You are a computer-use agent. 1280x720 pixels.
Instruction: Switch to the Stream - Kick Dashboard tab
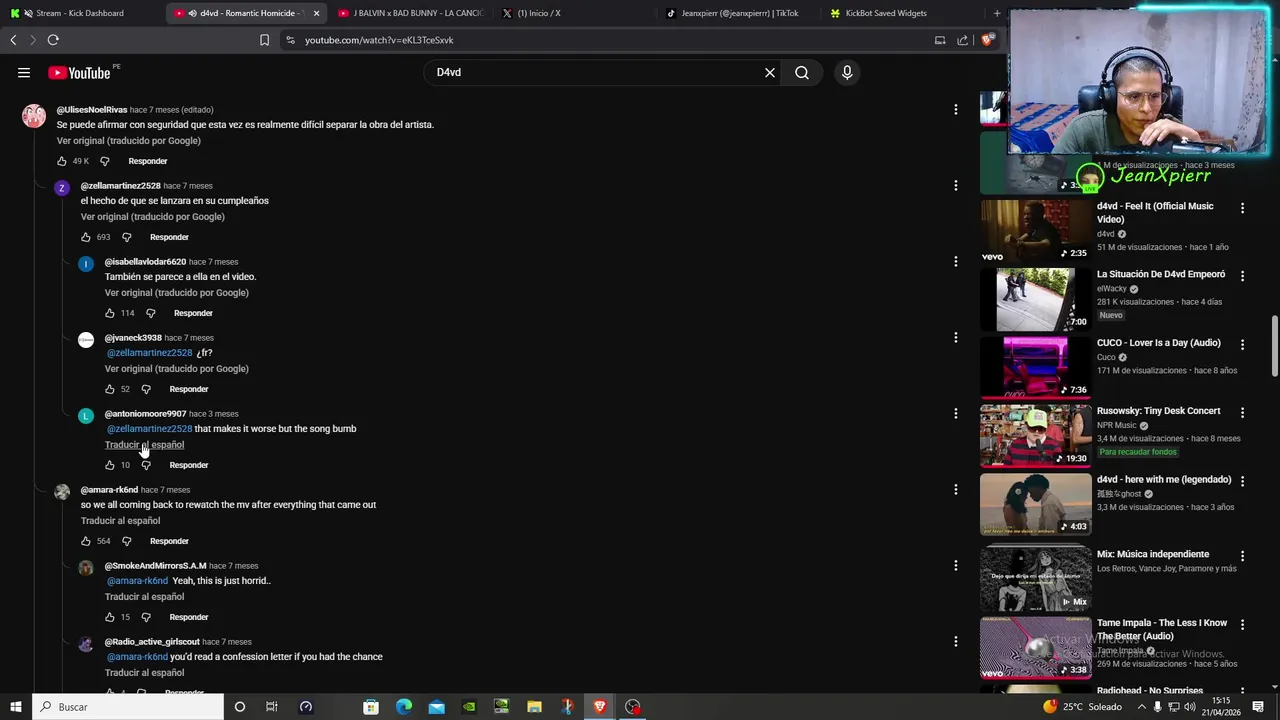coord(80,13)
